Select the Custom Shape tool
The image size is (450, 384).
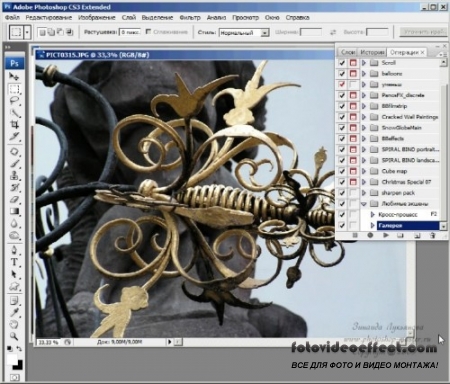click(x=14, y=286)
